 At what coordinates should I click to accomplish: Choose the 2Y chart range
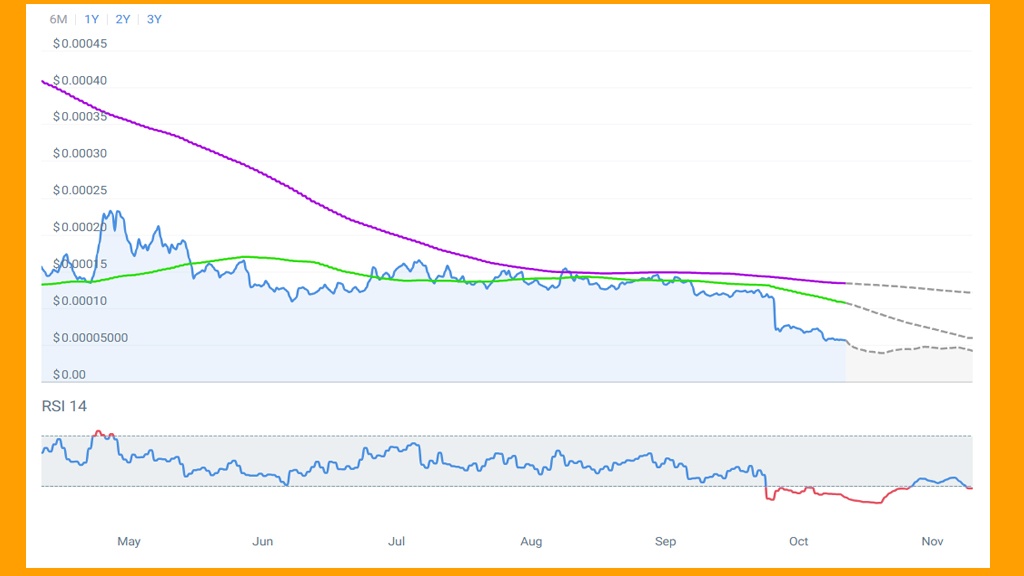click(x=123, y=19)
